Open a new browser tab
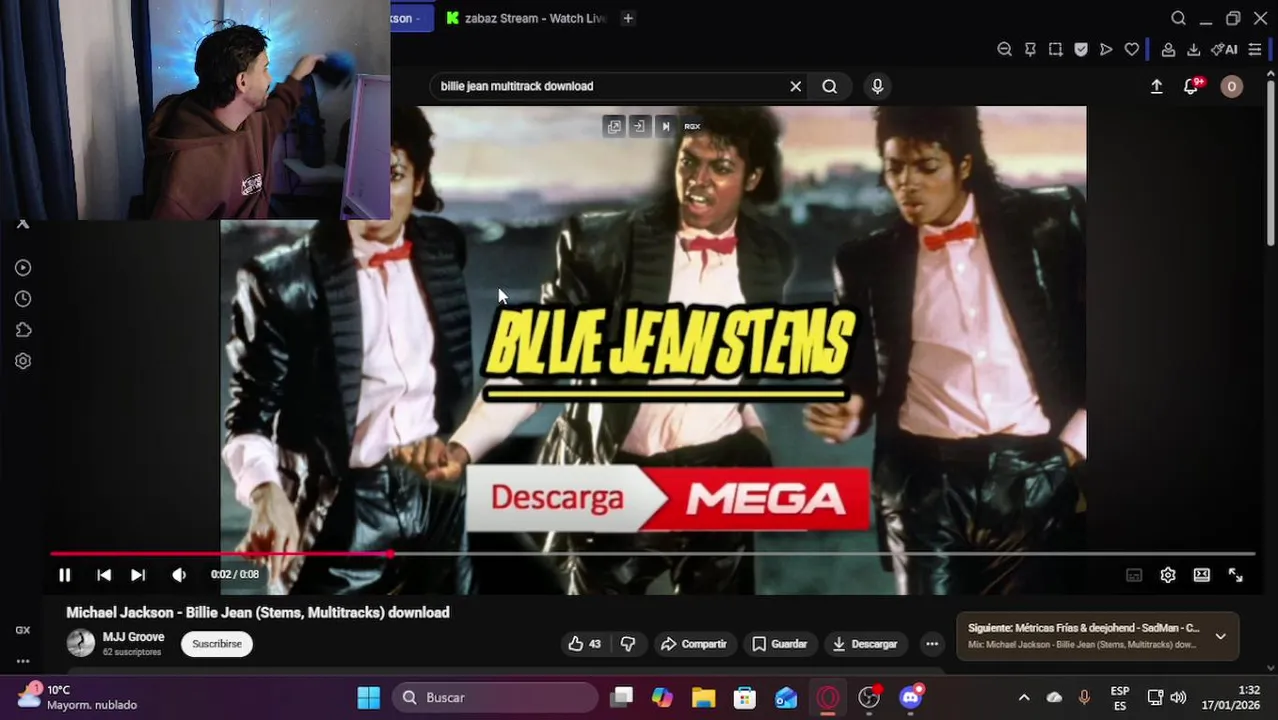1278x720 pixels. (628, 18)
